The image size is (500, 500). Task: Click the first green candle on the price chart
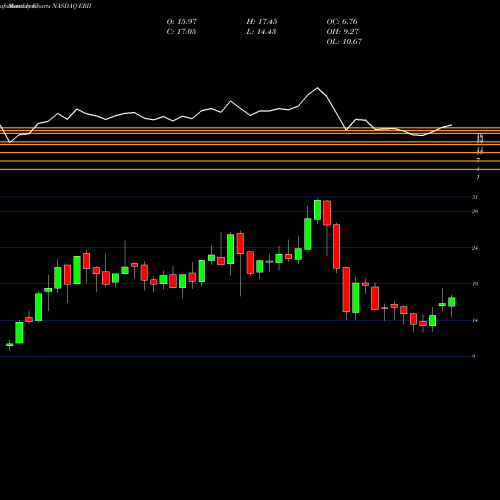click(x=10, y=345)
